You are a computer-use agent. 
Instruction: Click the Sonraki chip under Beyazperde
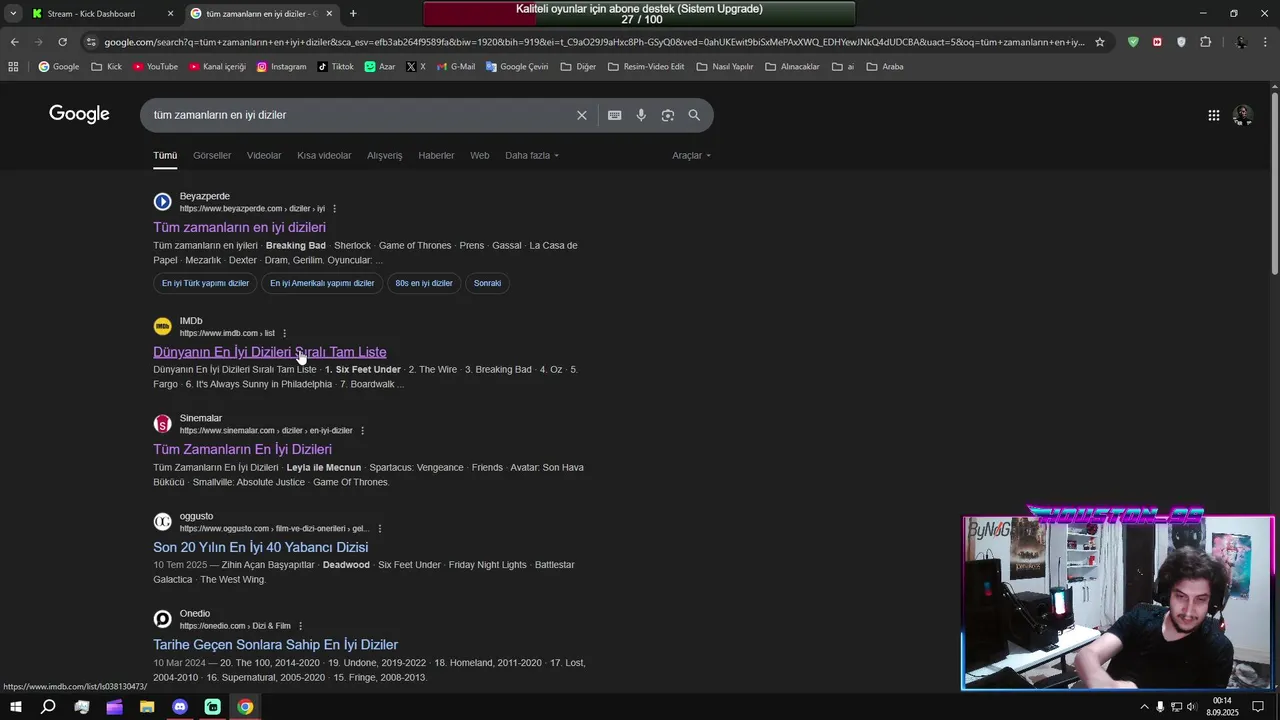point(487,283)
